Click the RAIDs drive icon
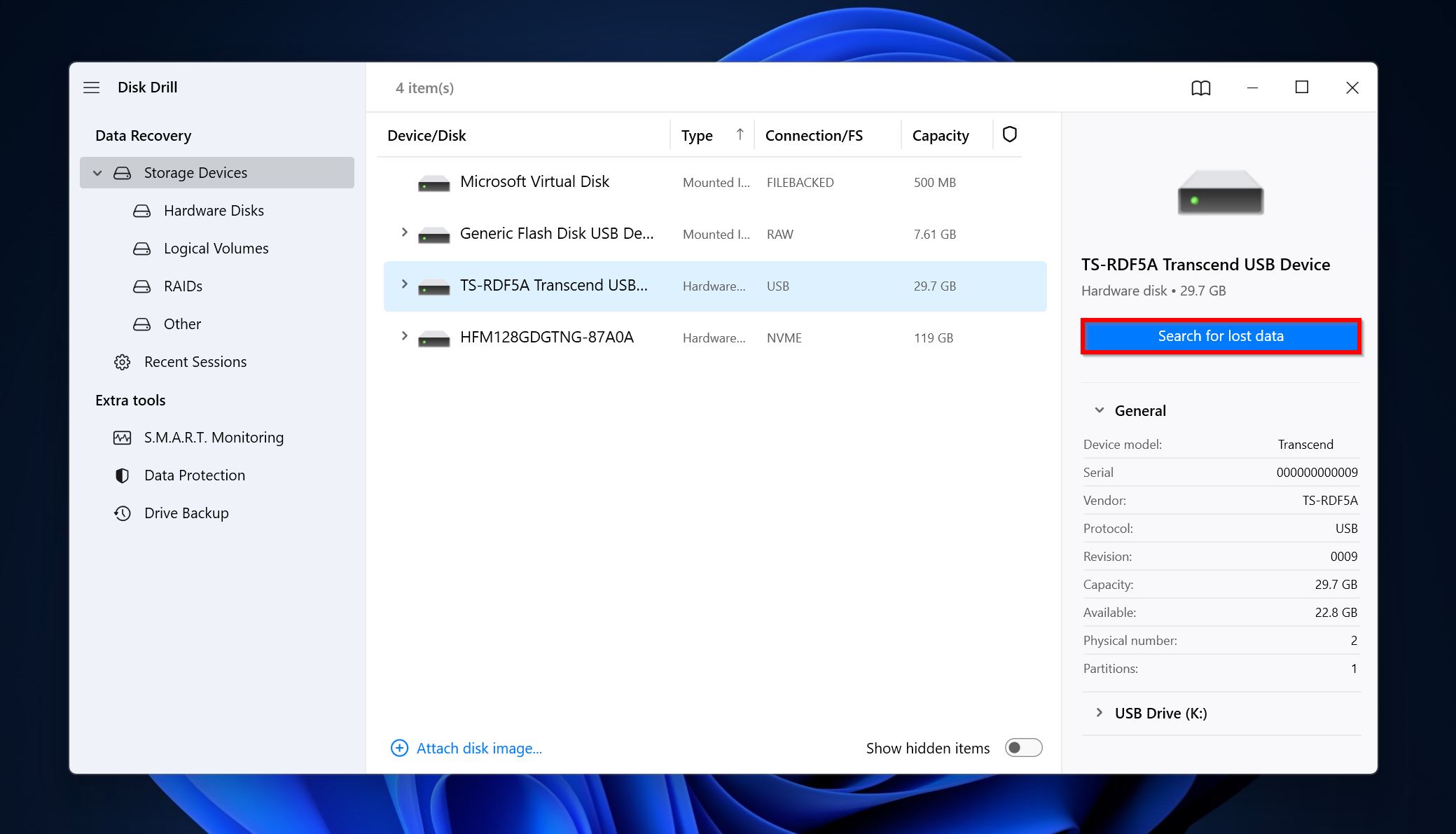This screenshot has width=1456, height=834. pyautogui.click(x=142, y=286)
